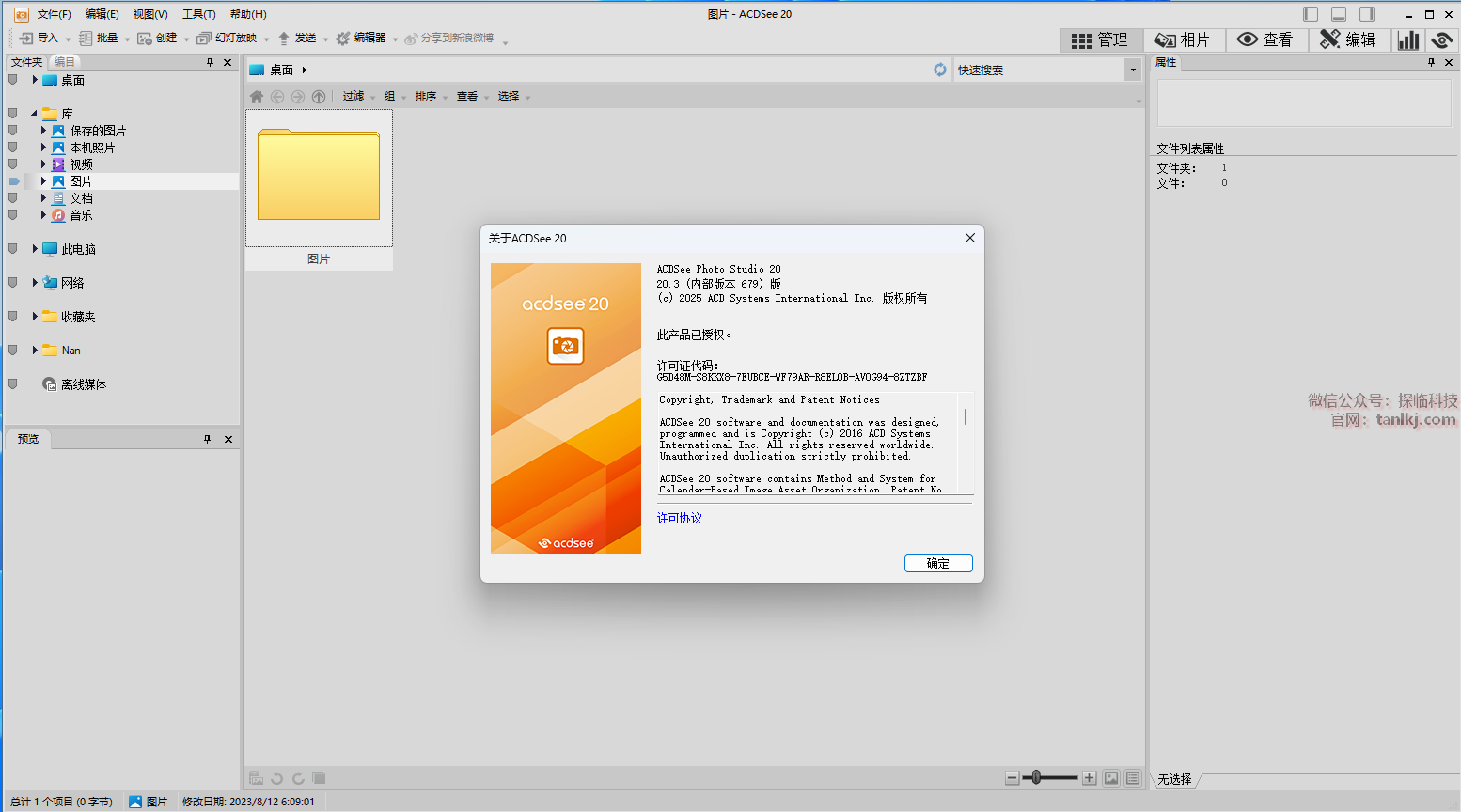Screen dimensions: 1461x812
Task: Close the 文件夹 folders panel
Action: (228, 62)
